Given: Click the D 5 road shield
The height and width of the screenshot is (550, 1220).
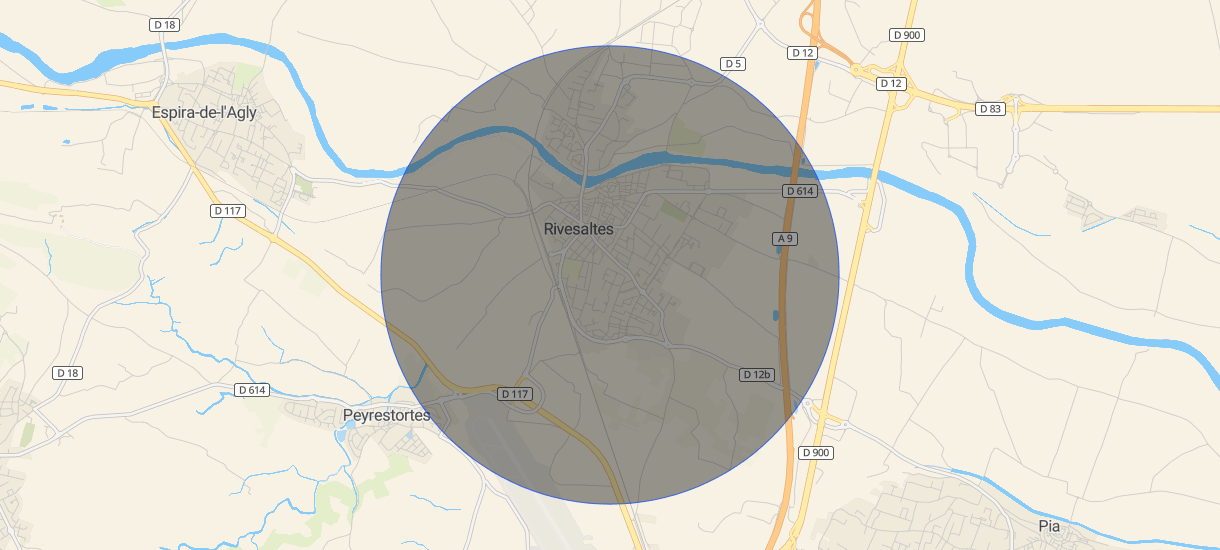Looking at the screenshot, I should pyautogui.click(x=733, y=64).
